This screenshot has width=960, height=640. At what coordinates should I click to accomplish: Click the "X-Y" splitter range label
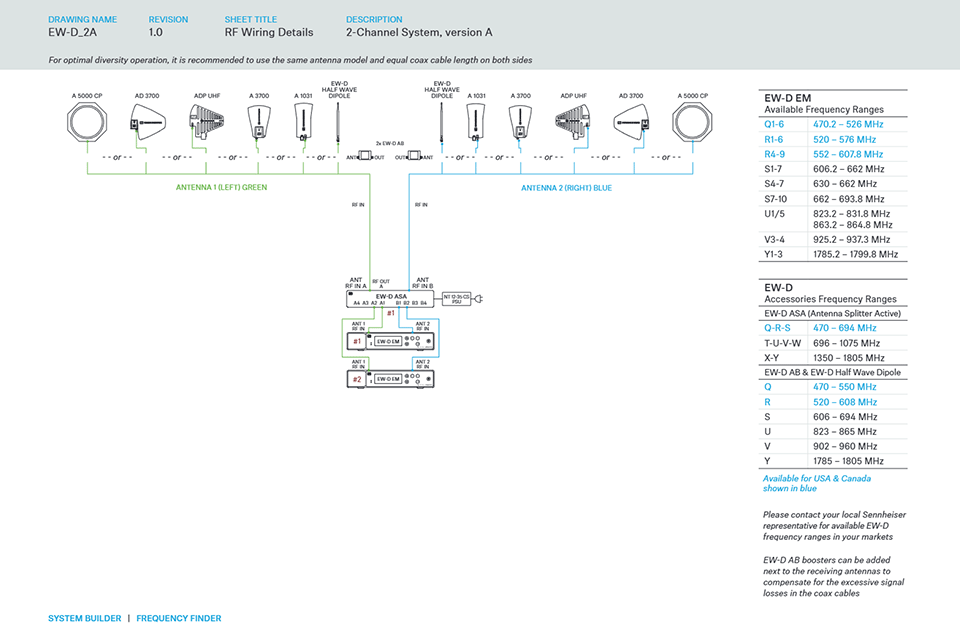click(771, 358)
